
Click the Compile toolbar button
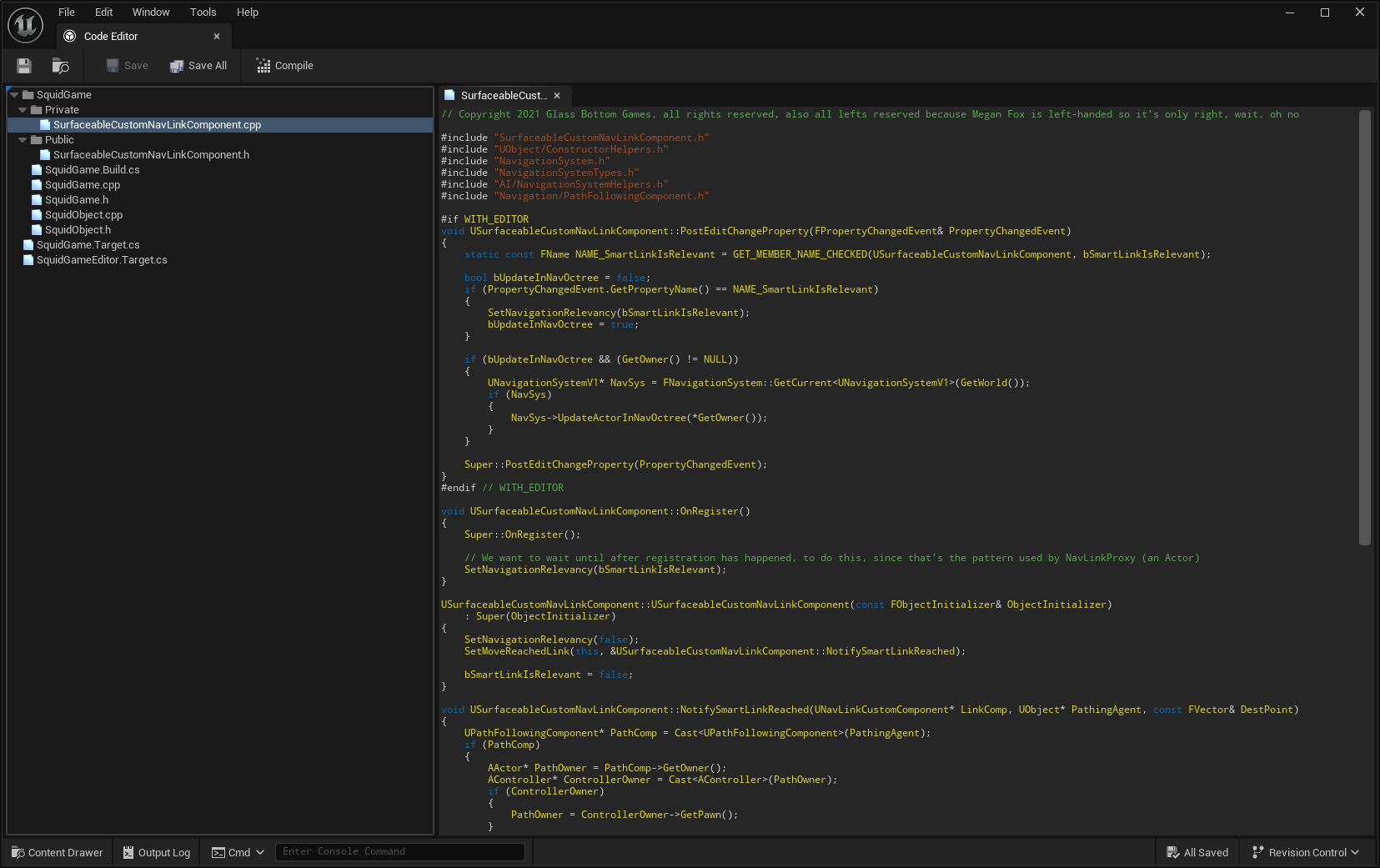pos(284,66)
